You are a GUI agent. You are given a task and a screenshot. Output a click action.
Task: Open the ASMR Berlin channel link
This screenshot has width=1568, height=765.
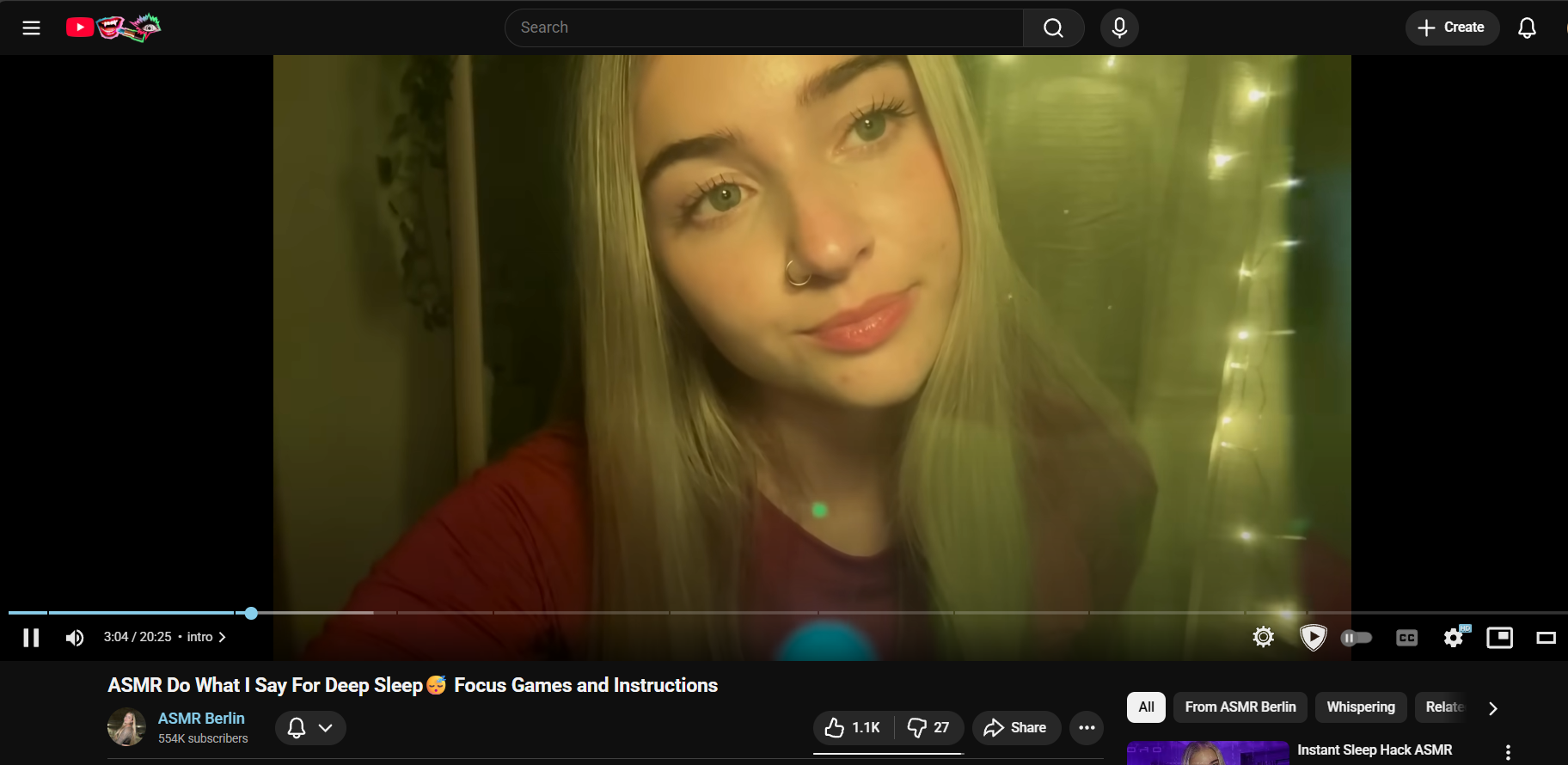coord(201,718)
